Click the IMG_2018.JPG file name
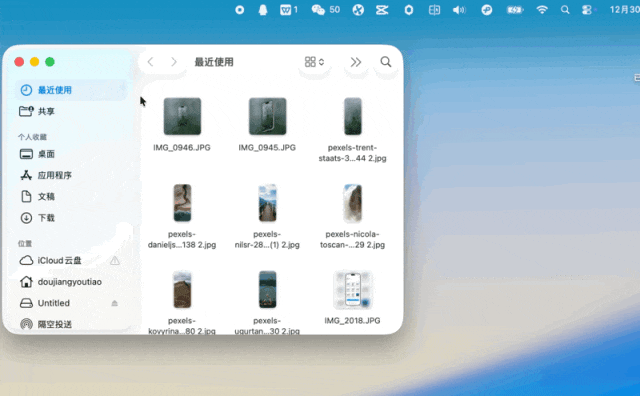This screenshot has height=396, width=640. (x=353, y=320)
